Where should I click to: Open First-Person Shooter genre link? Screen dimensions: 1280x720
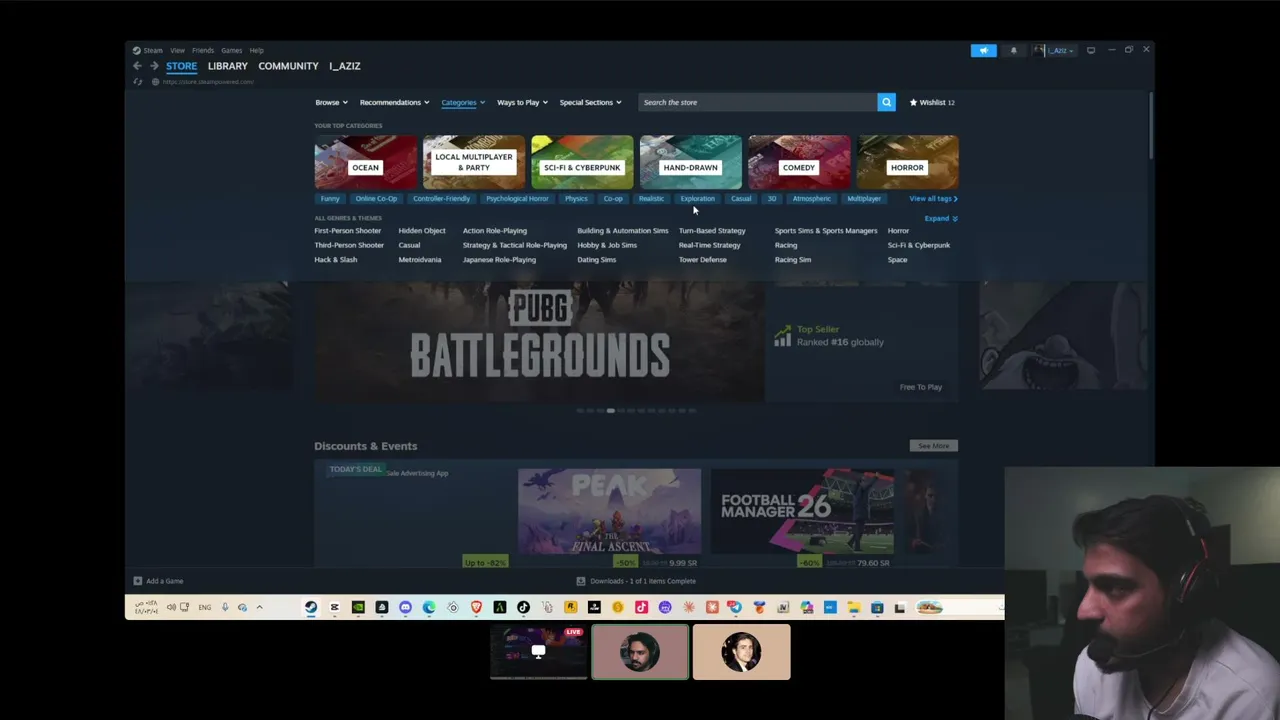pos(348,231)
